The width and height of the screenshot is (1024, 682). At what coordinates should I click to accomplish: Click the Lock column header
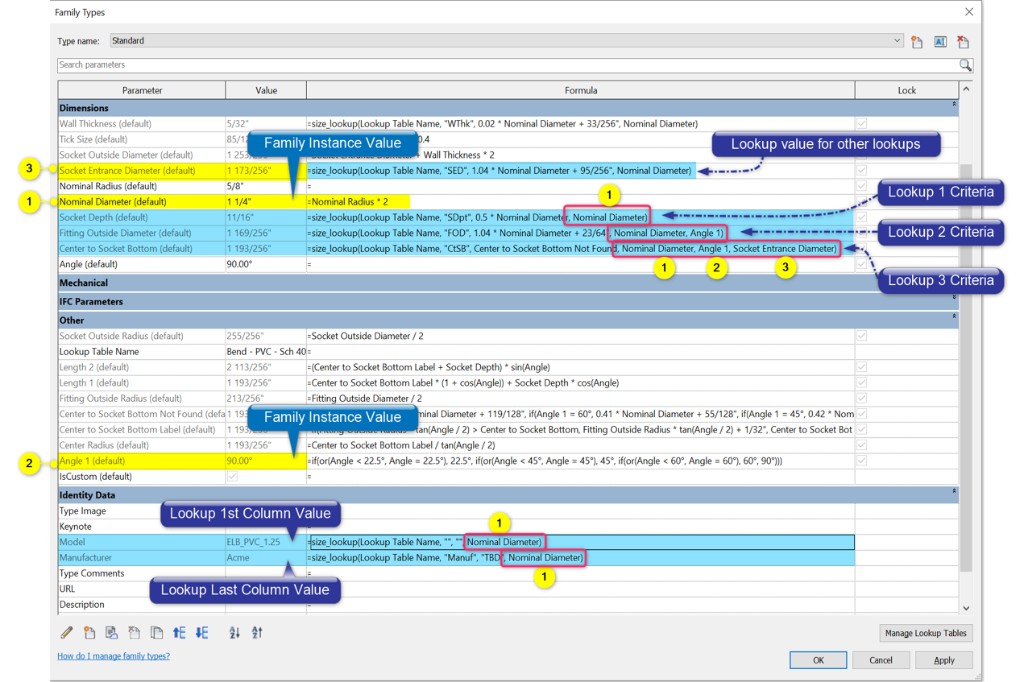click(906, 90)
